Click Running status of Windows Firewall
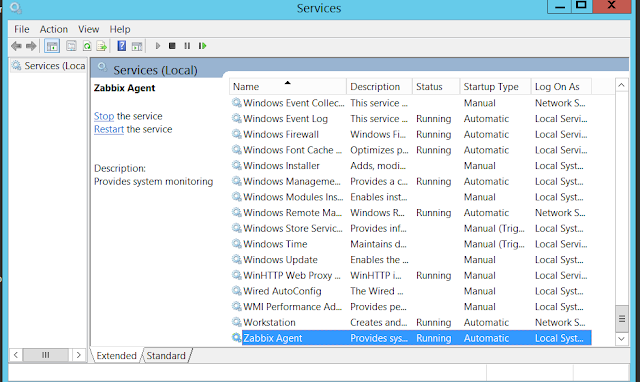The image size is (640, 382). 433,134
